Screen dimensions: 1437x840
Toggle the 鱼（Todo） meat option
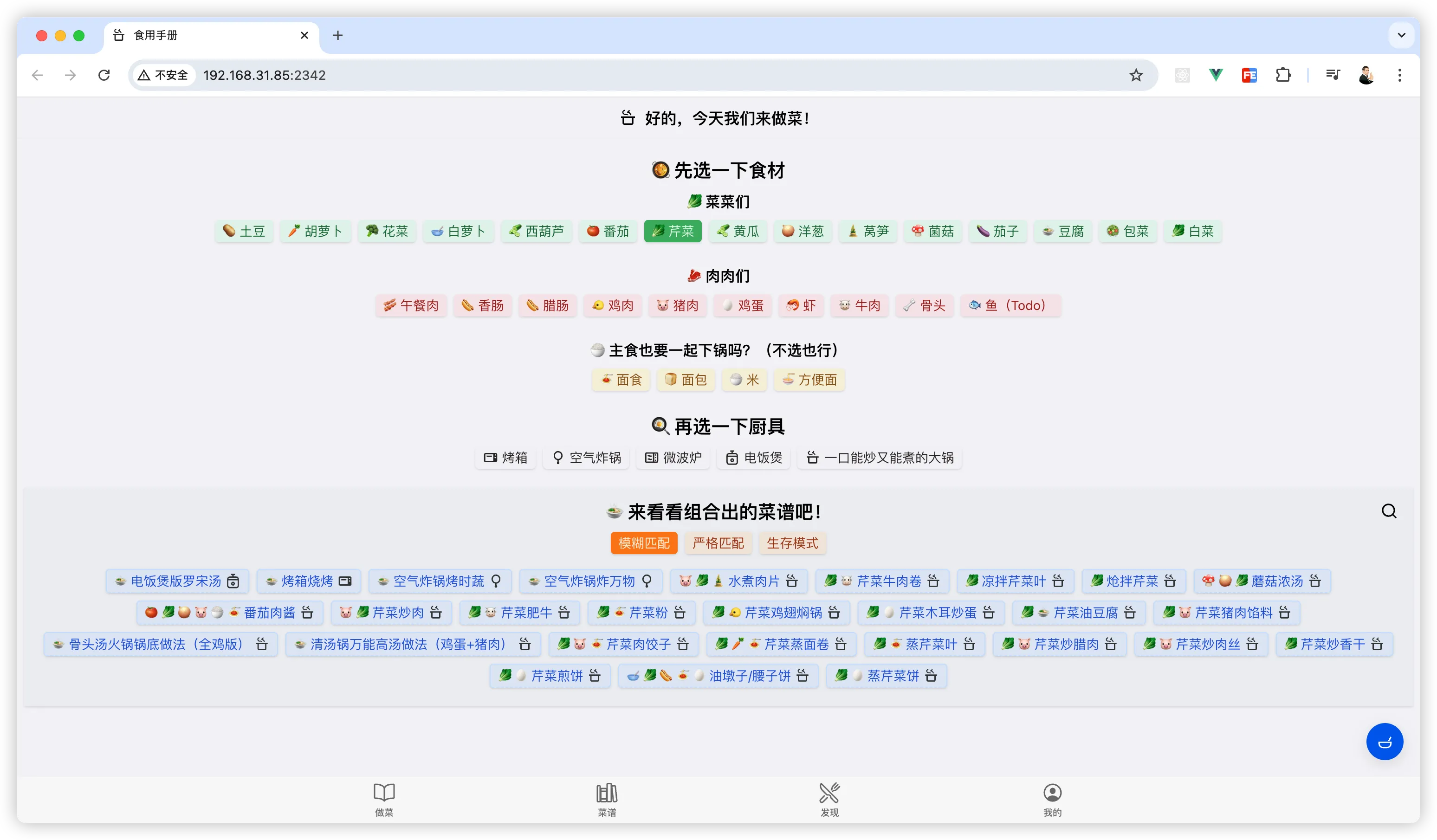click(x=1010, y=305)
